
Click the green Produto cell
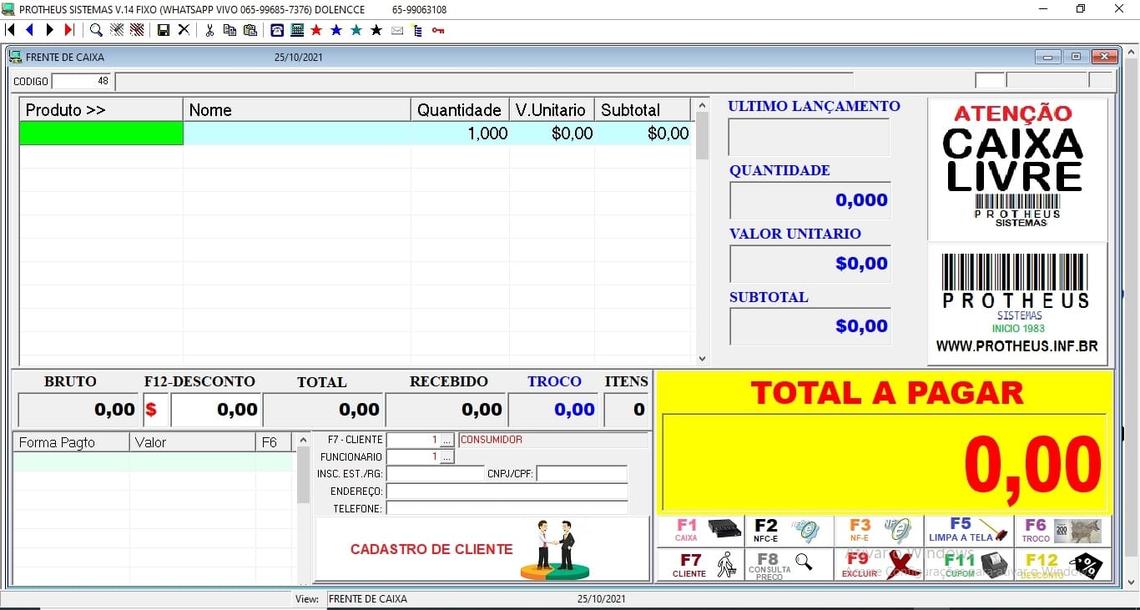(x=101, y=133)
